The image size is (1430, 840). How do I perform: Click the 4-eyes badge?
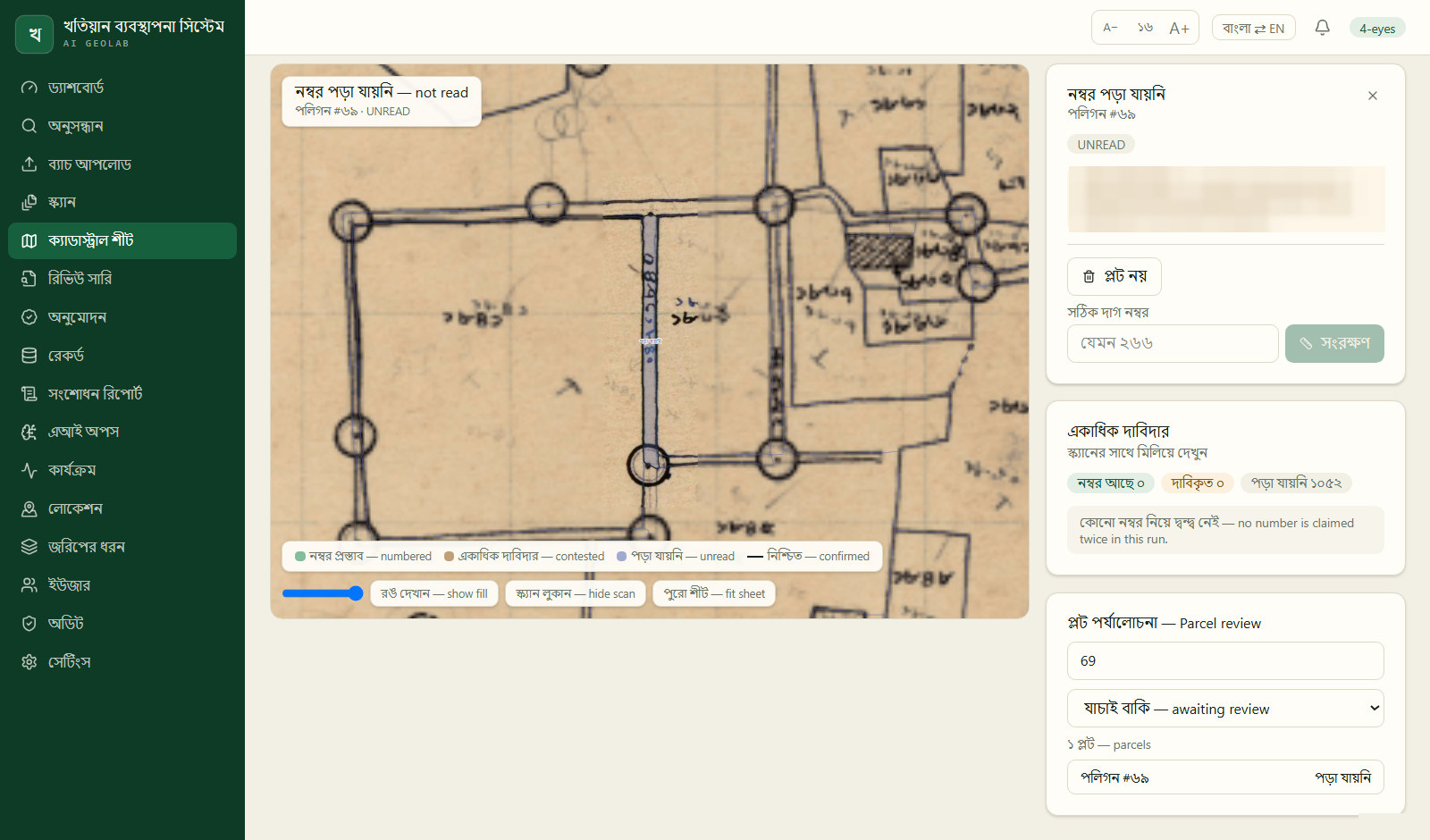1377,29
